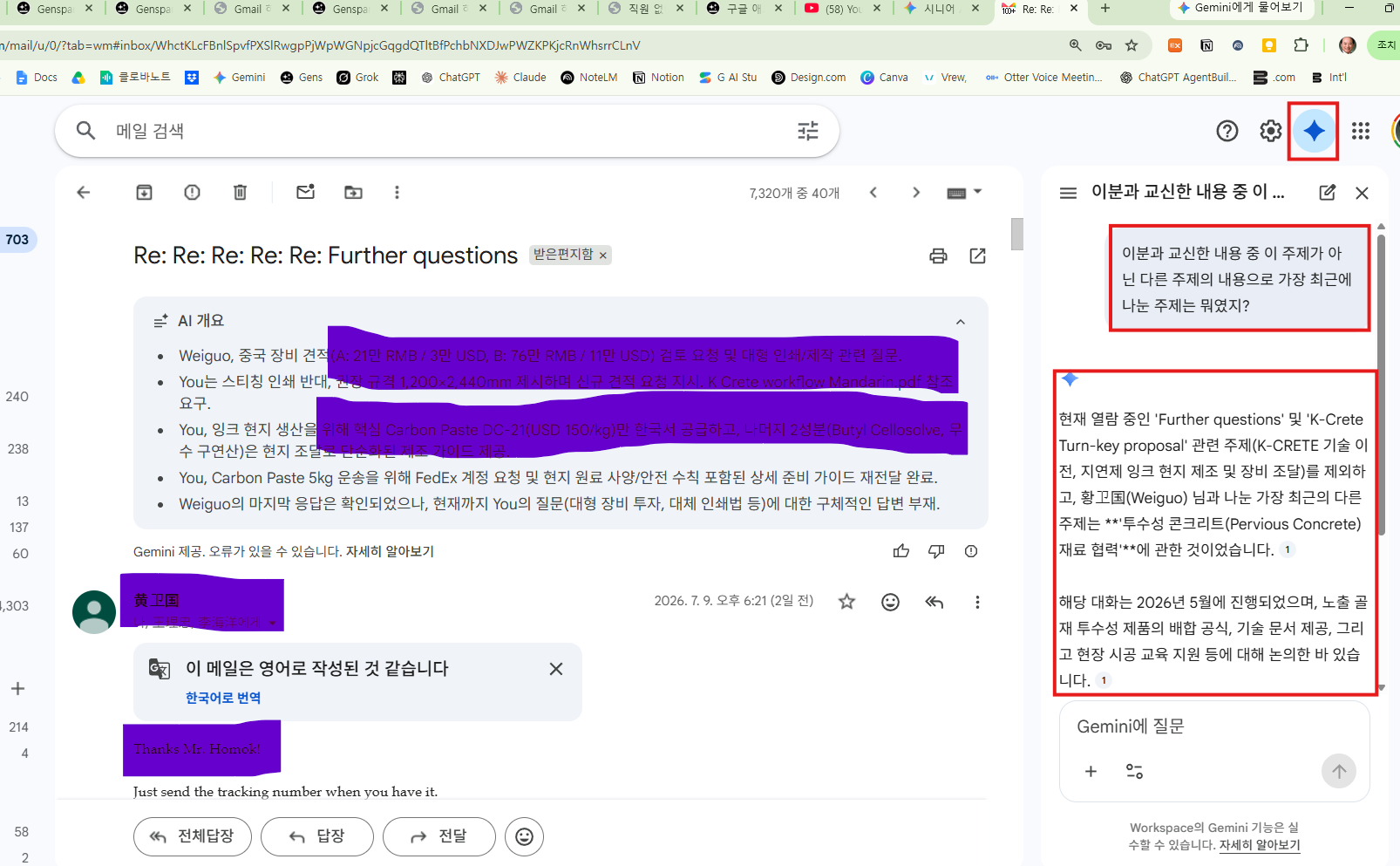
Task: Open Gmail support help icon
Action: click(x=1227, y=131)
